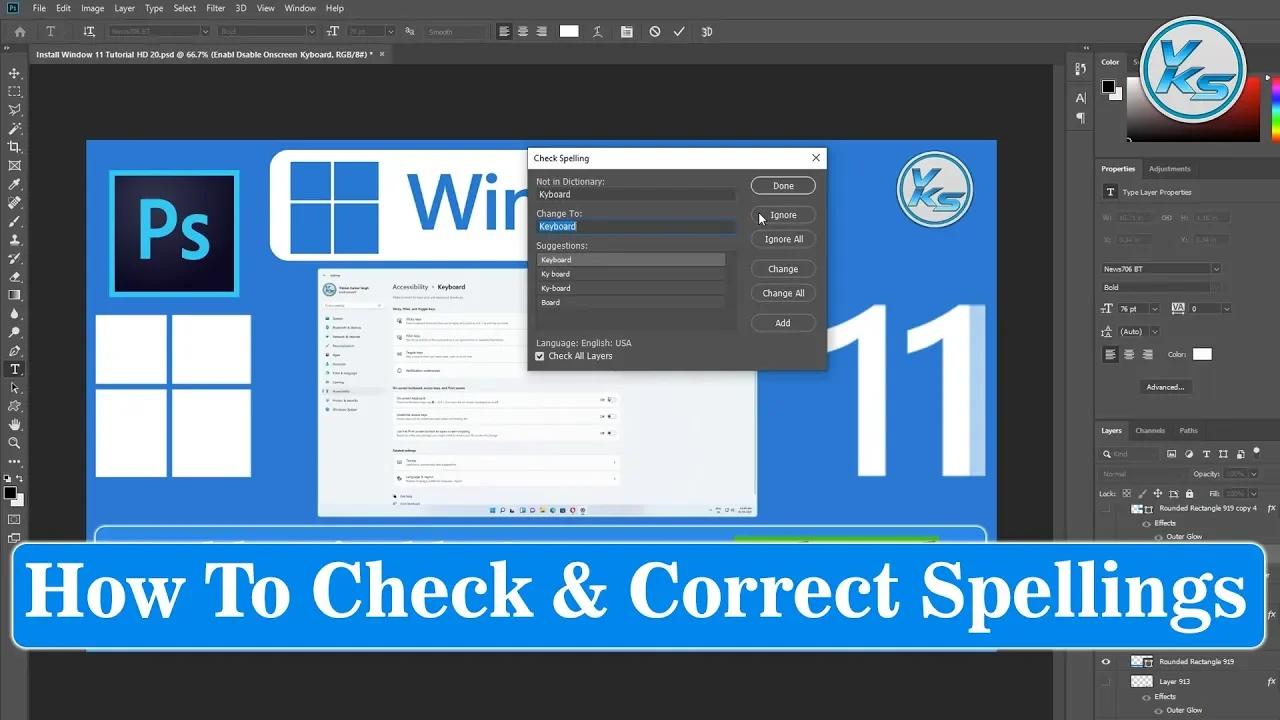Select the 'Ky-board' suggestion
Viewport: 1280px width, 720px height.
[x=631, y=288]
